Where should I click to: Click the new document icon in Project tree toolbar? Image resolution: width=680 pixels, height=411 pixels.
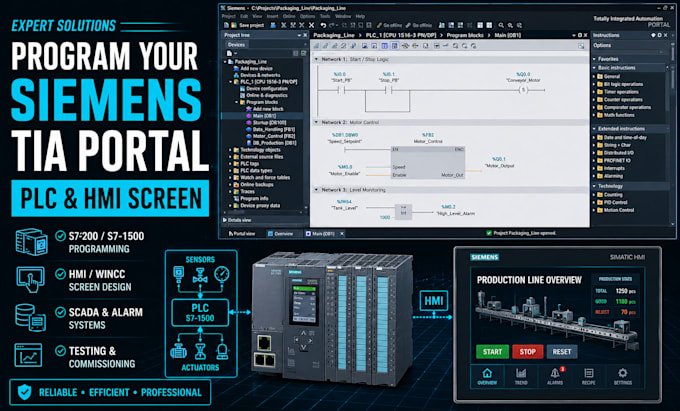click(x=229, y=53)
